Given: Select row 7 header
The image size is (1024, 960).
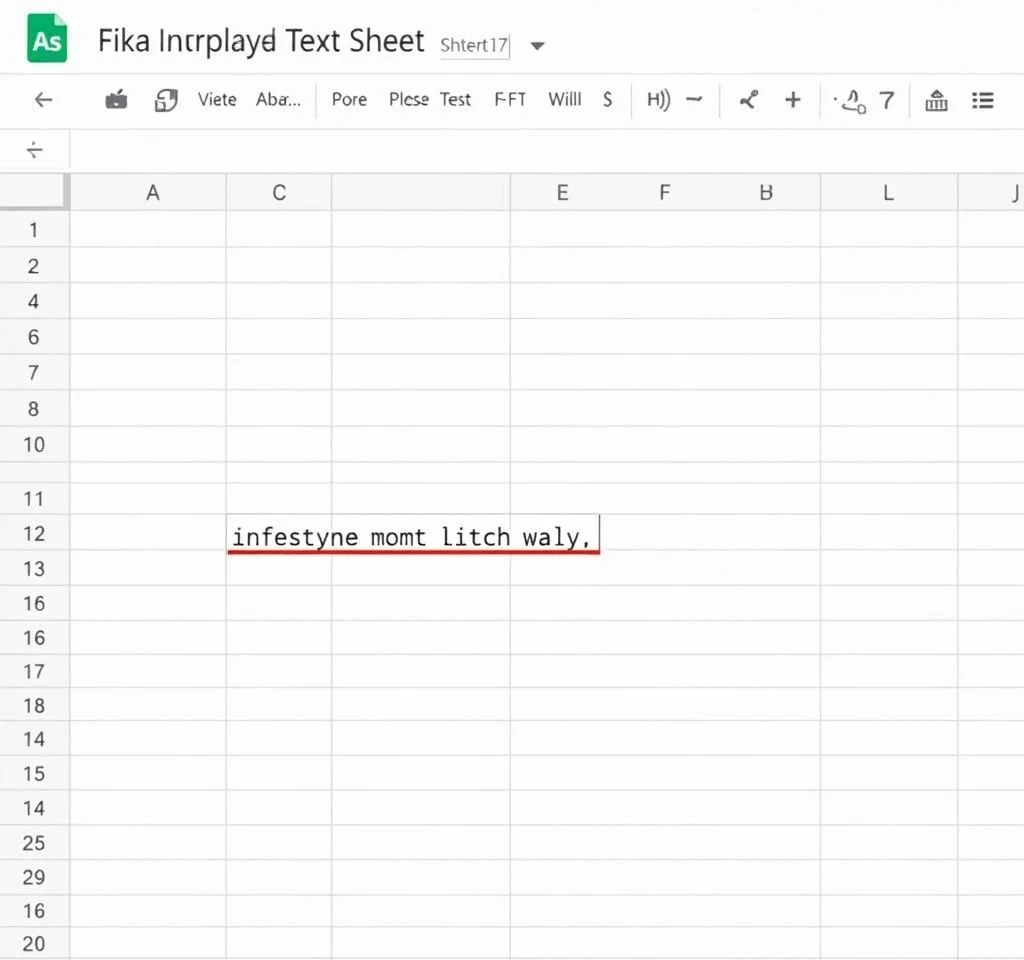Looking at the screenshot, I should click(34, 373).
